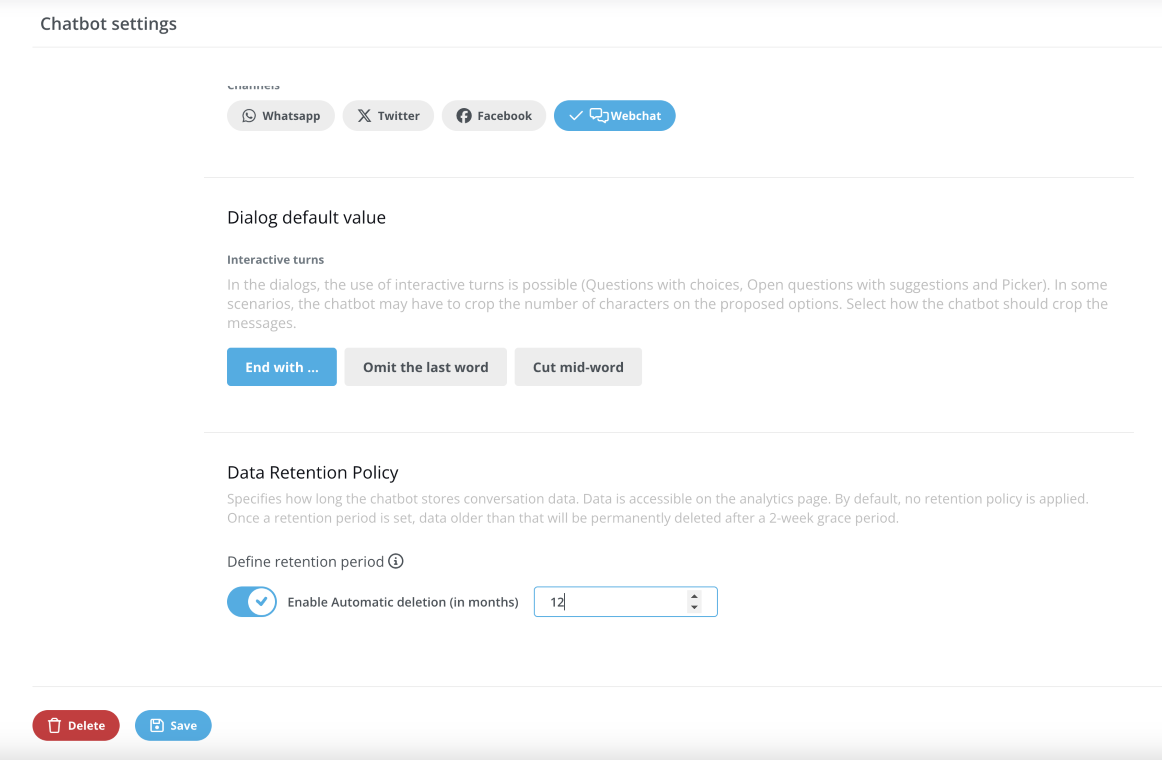Choose 'Omit the last word' option
The width and height of the screenshot is (1162, 760).
(425, 367)
